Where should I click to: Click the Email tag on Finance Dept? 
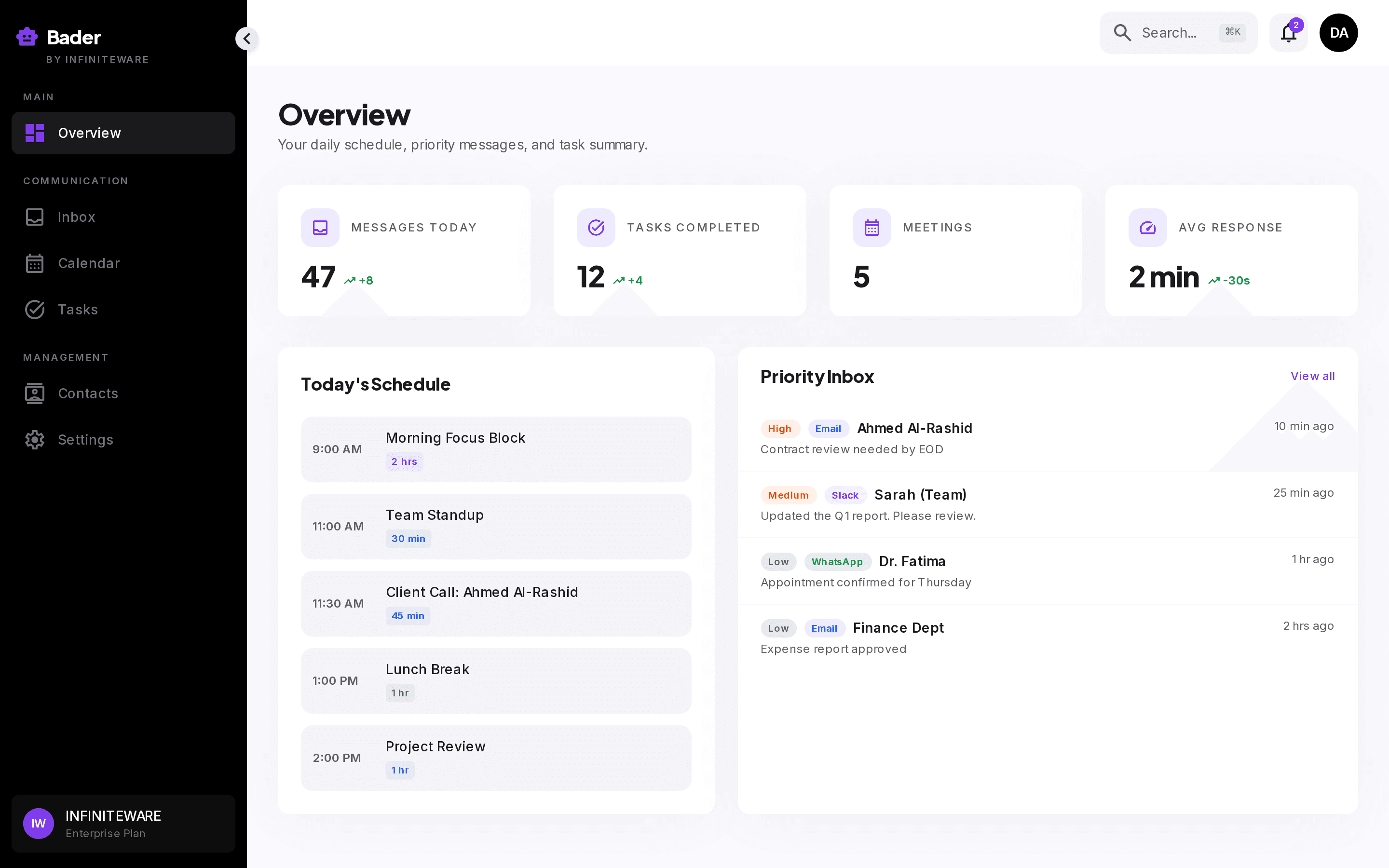824,629
